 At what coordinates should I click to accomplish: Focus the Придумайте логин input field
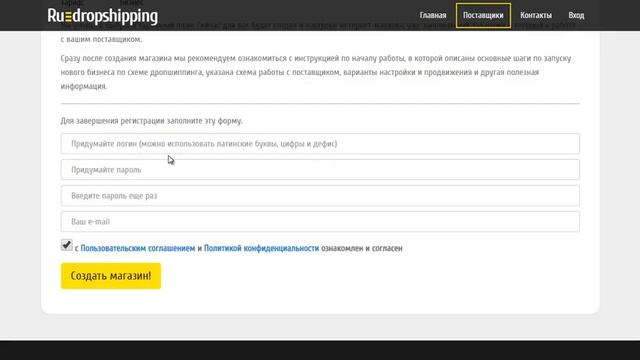(x=320, y=144)
